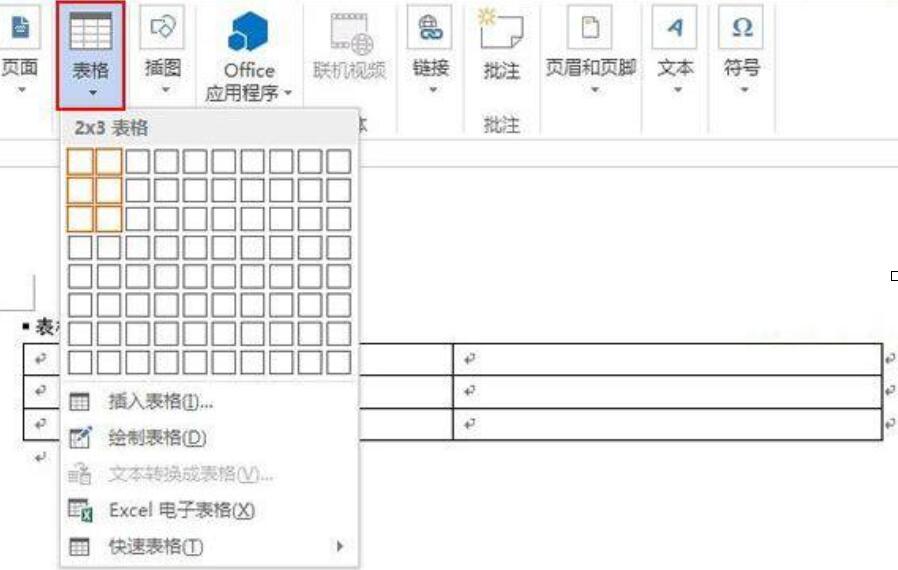This screenshot has width=898, height=570.
Task: Click the Draw Table (绘制表格) pencil icon
Action: tap(80, 438)
